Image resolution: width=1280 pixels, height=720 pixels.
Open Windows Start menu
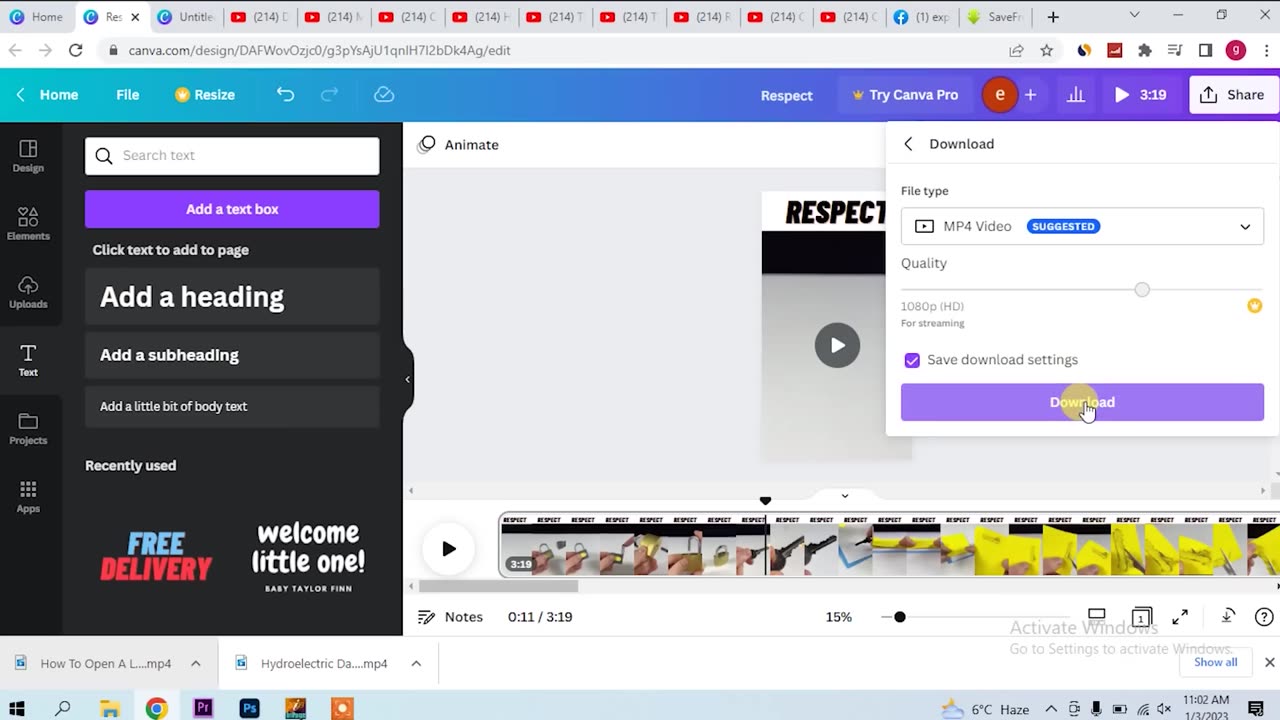pos(16,708)
